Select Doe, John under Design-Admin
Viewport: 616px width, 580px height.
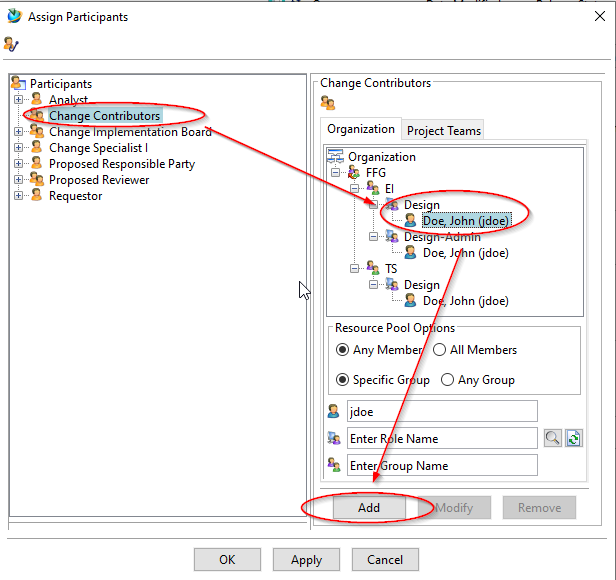coord(465,253)
